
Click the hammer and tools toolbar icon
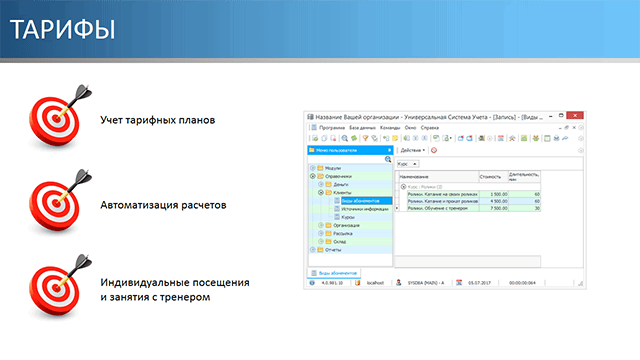(512, 138)
